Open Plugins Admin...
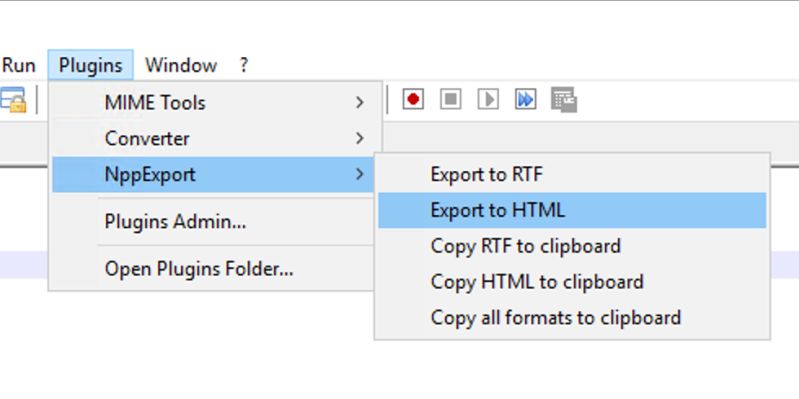The image size is (799, 399). pos(214,221)
